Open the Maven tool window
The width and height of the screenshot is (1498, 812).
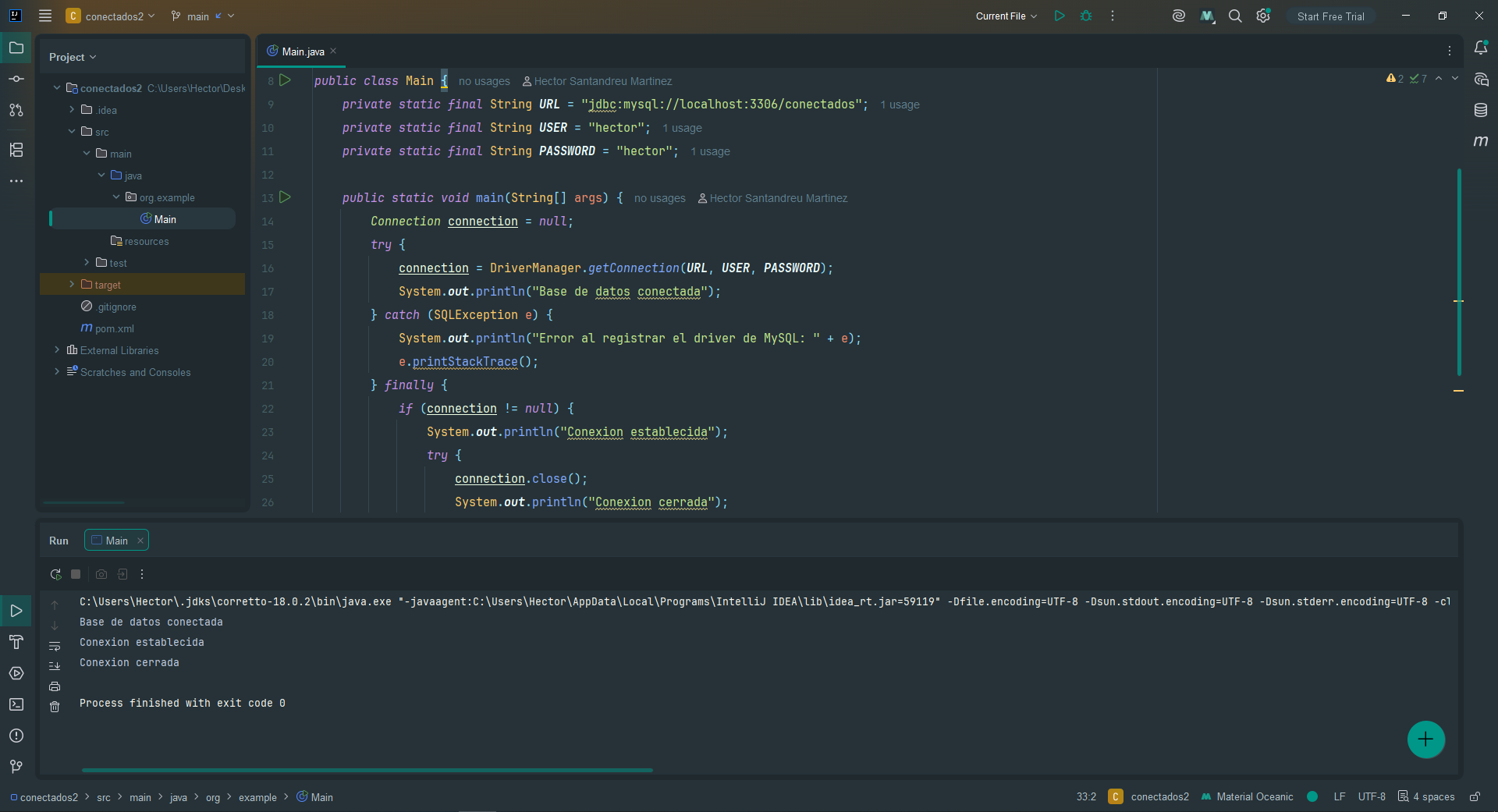point(1481,141)
